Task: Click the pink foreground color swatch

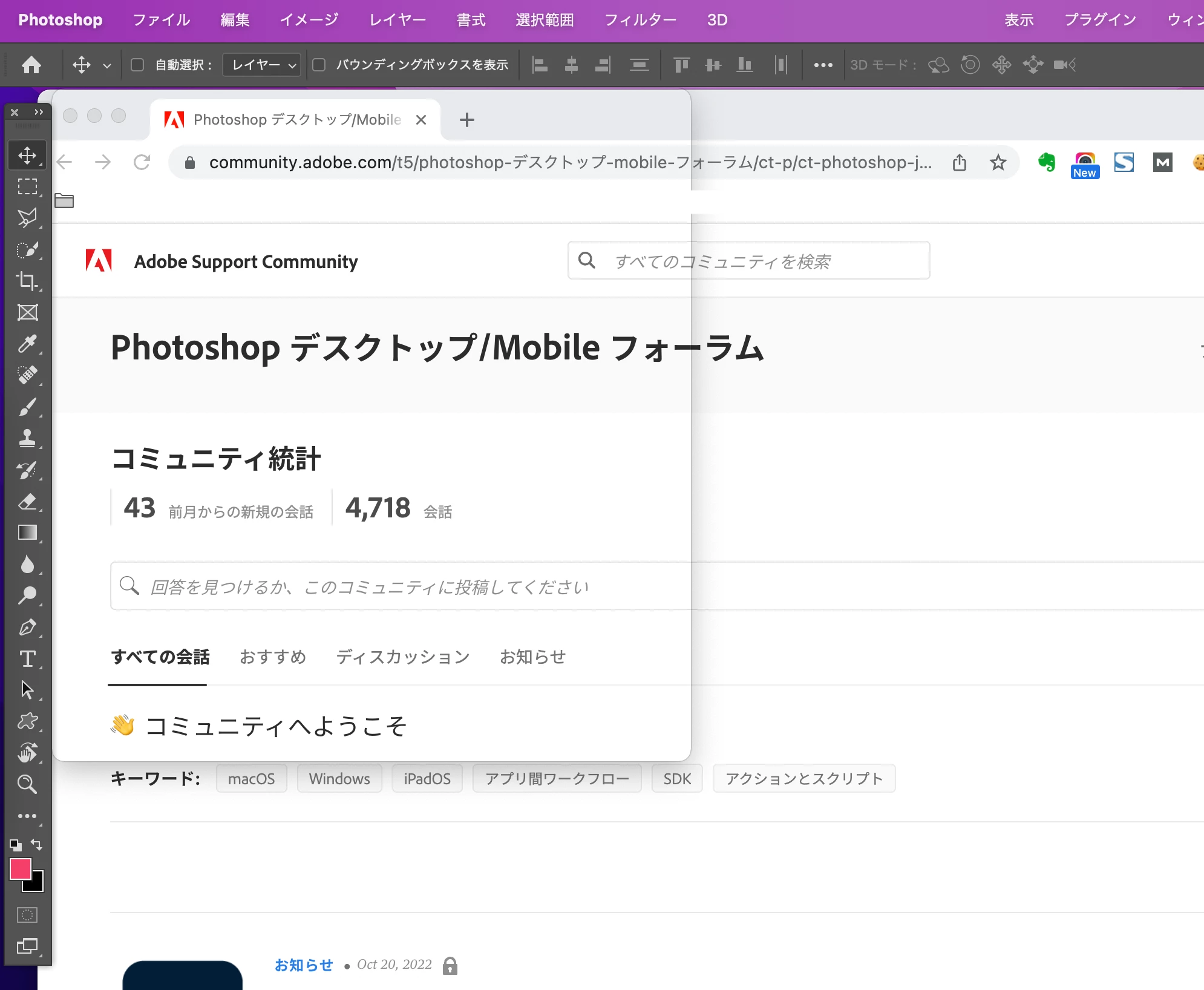Action: [20, 869]
